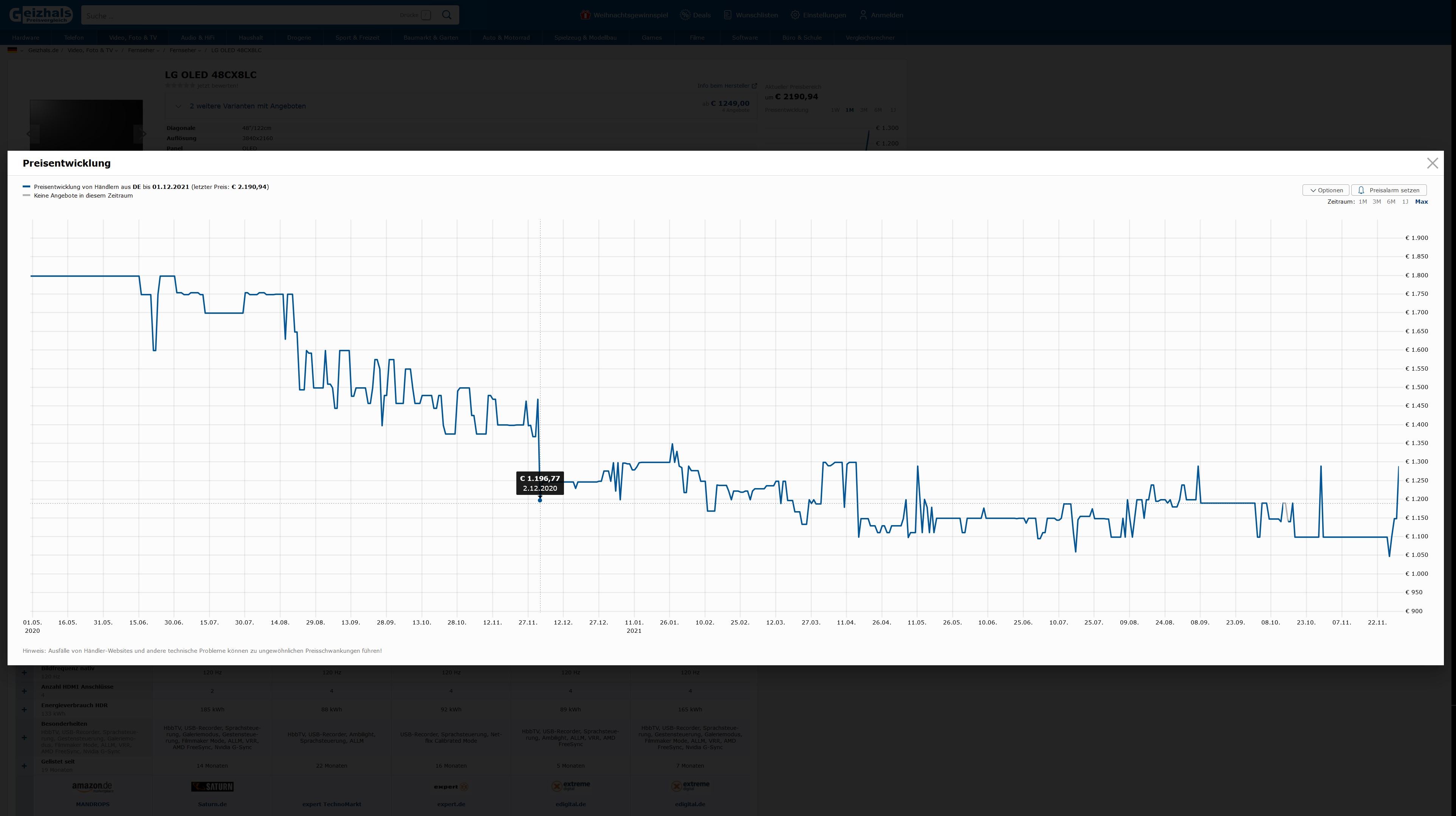Select the 3M Zeitraum option
The image size is (1456, 816).
tap(1376, 202)
